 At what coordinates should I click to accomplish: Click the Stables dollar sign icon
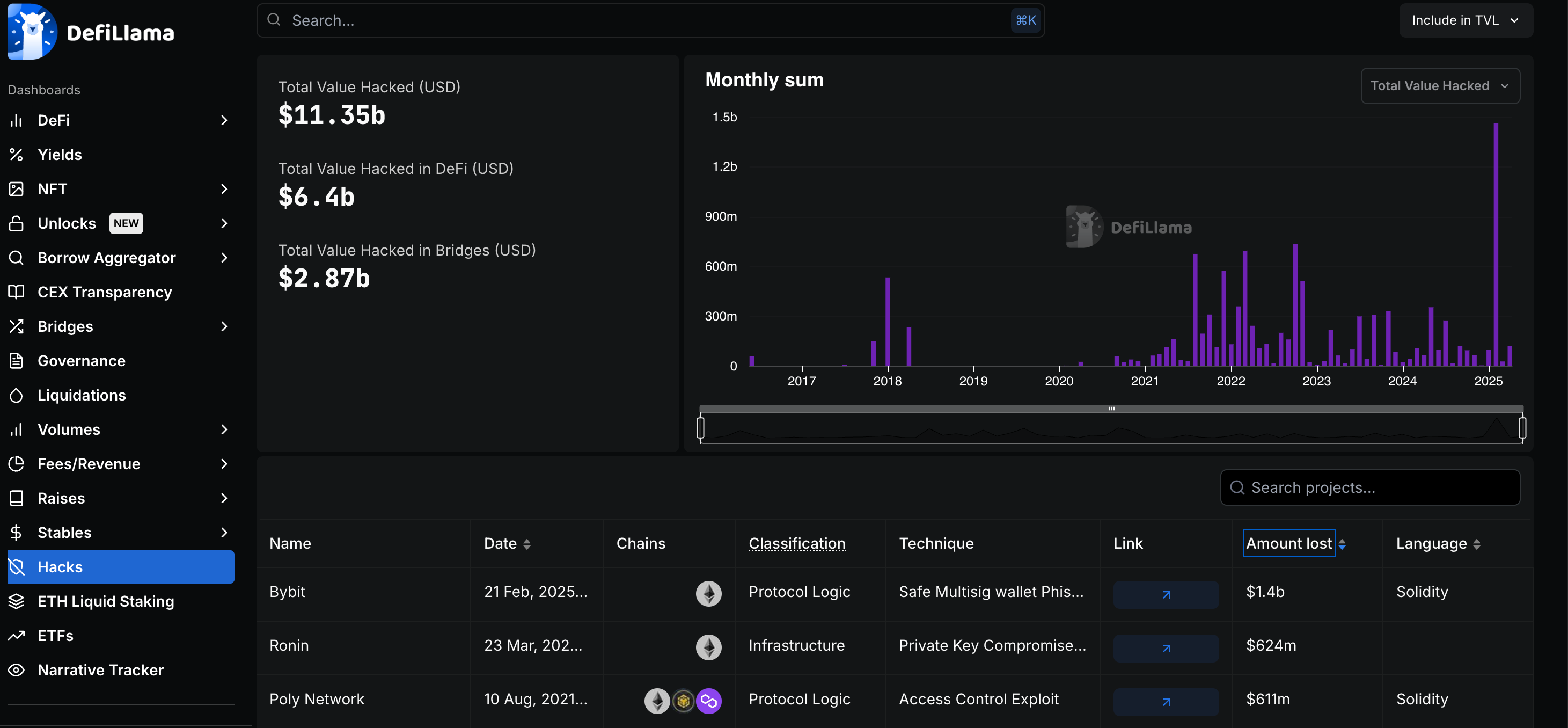click(x=17, y=533)
